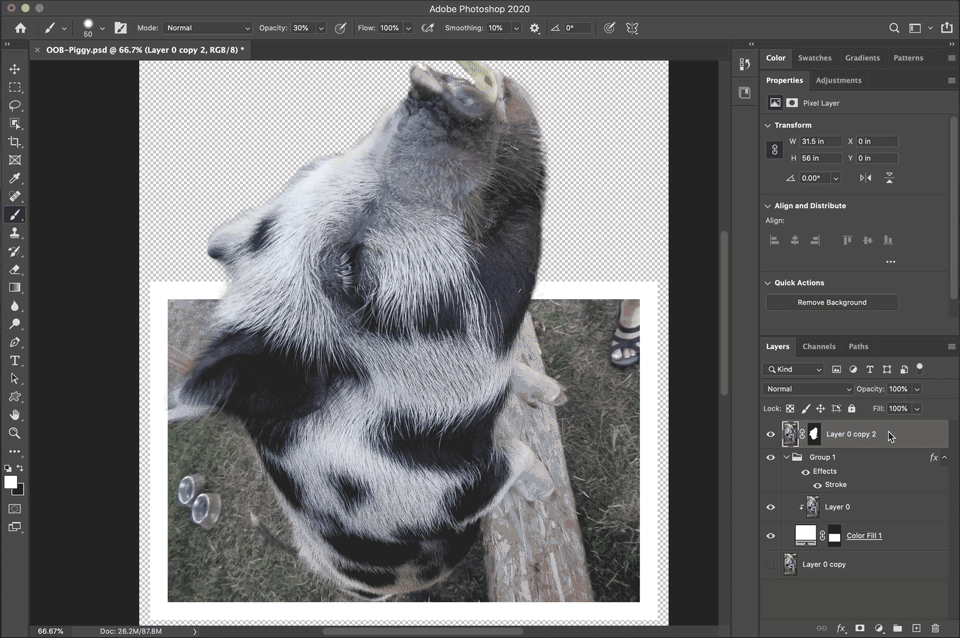960x638 pixels.
Task: Open smoothing options gear
Action: click(534, 28)
